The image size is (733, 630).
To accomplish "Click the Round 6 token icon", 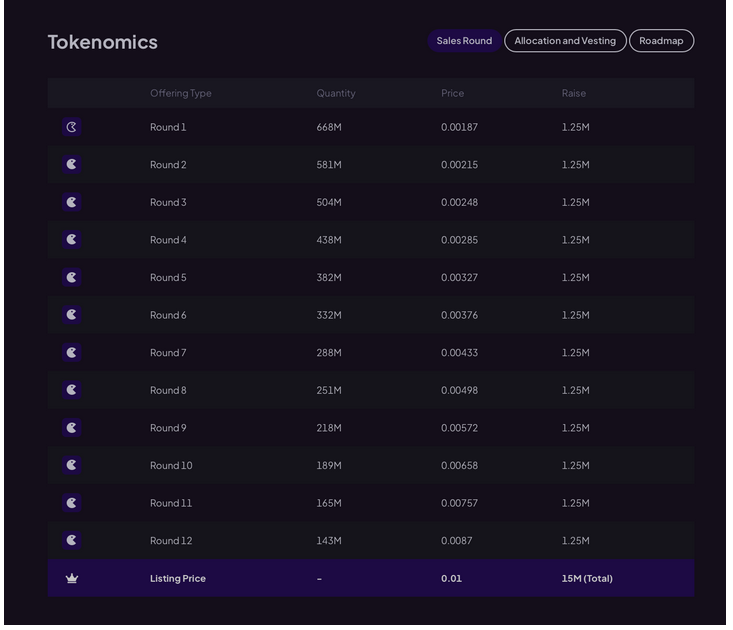I will coord(71,315).
